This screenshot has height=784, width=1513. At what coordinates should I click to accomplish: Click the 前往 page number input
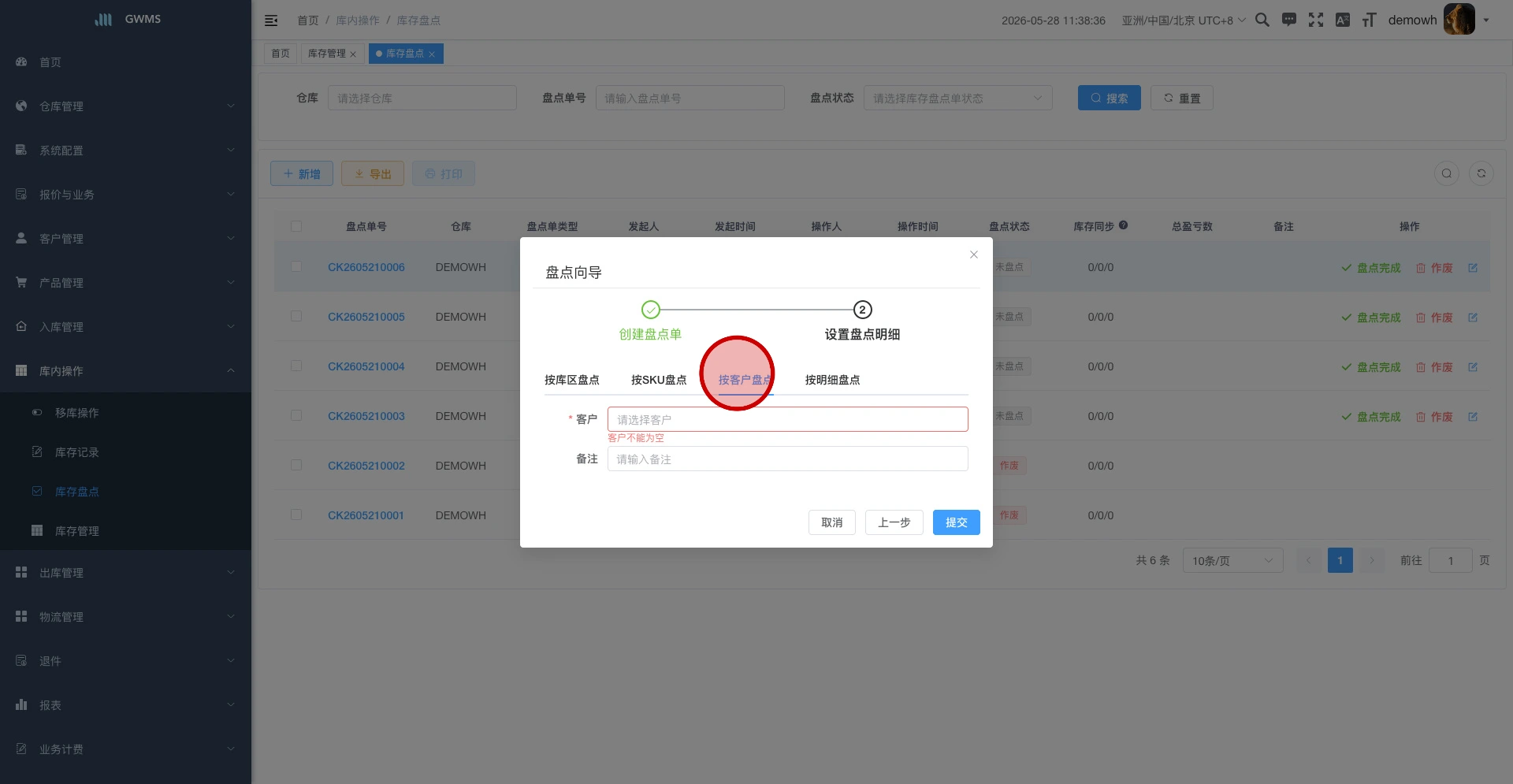pos(1451,560)
